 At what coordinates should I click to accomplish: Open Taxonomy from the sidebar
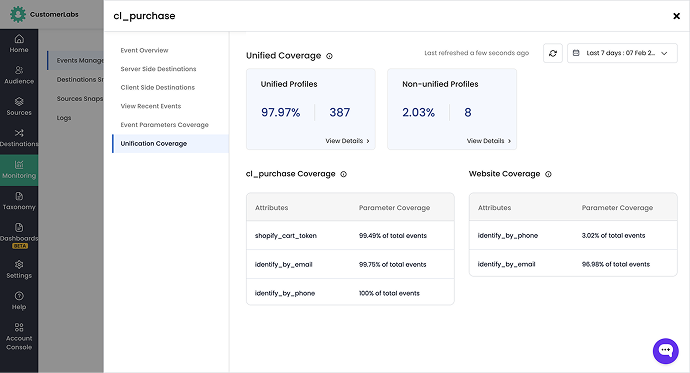coord(19,201)
